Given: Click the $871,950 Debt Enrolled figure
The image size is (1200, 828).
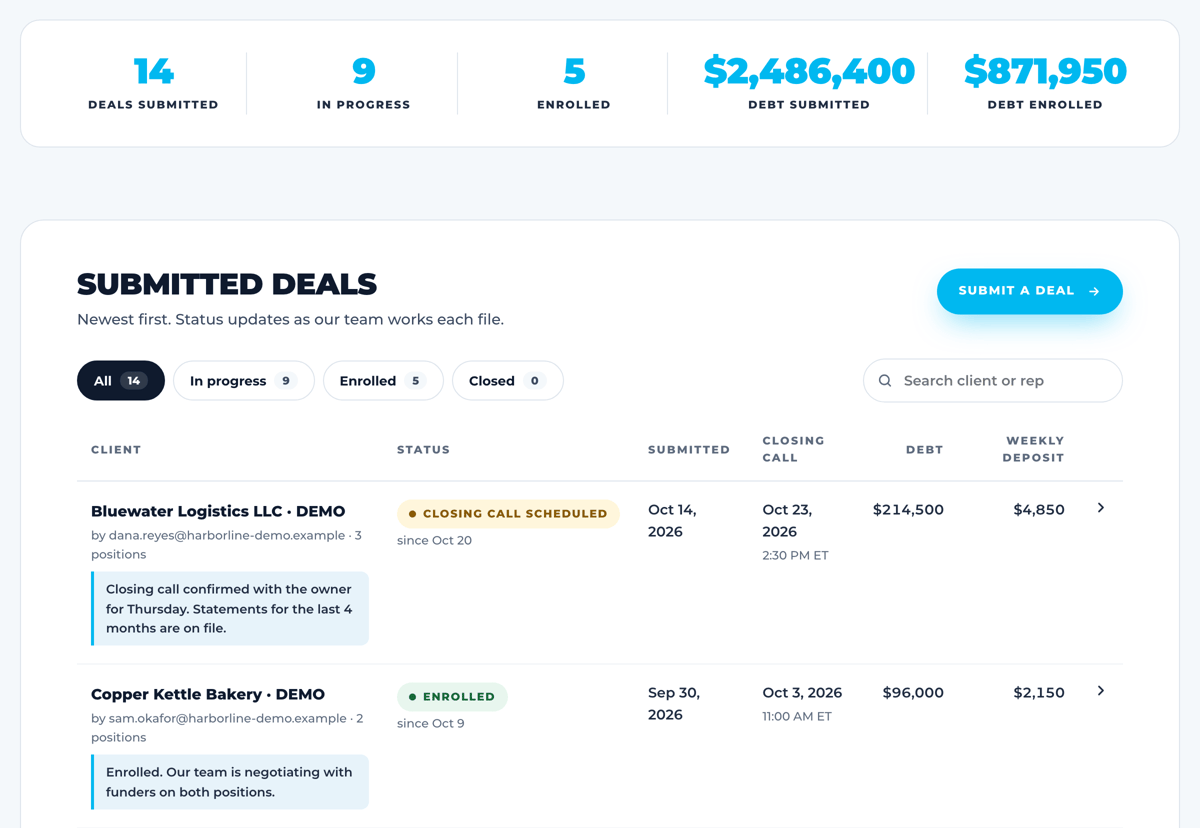Looking at the screenshot, I should pyautogui.click(x=1045, y=72).
